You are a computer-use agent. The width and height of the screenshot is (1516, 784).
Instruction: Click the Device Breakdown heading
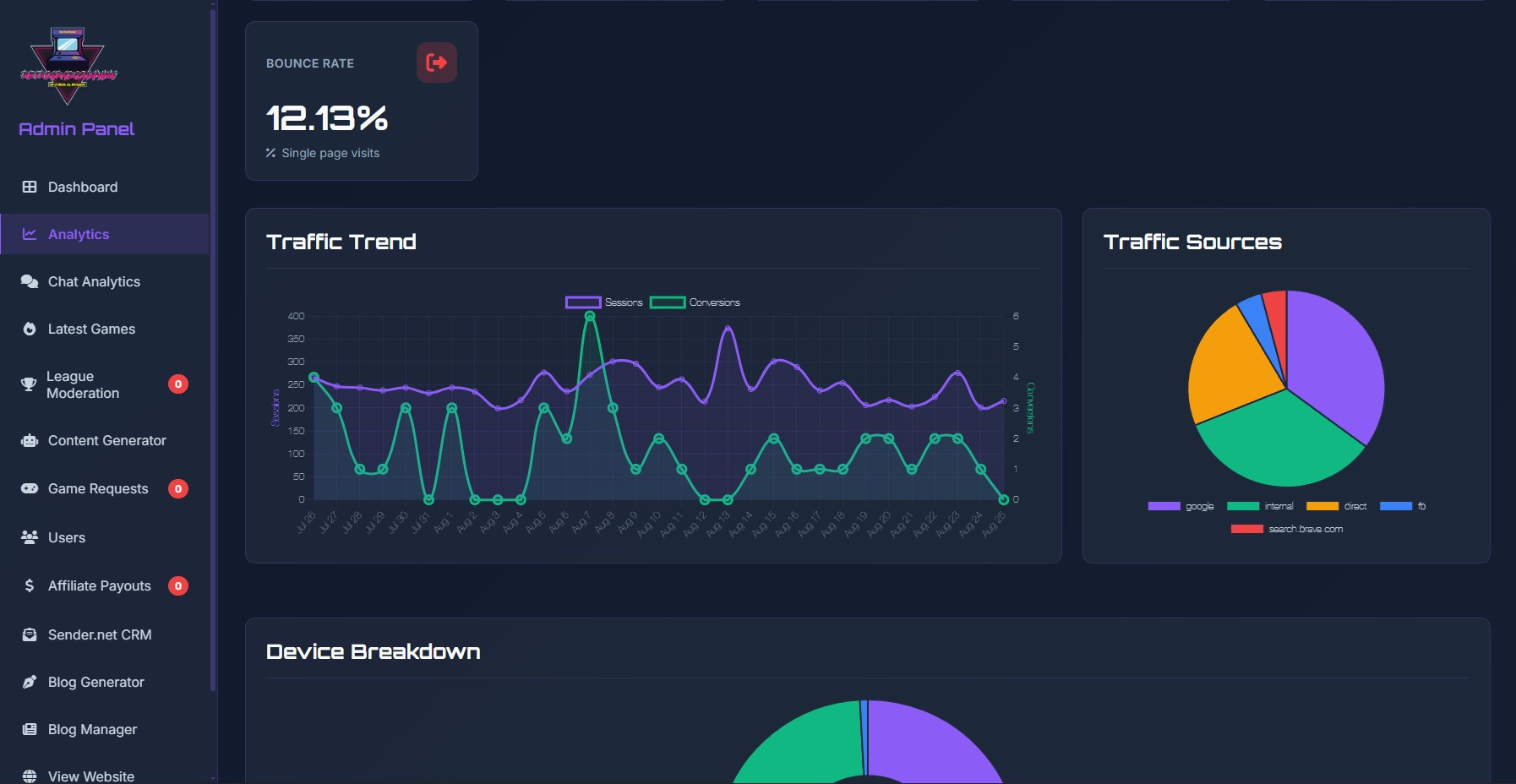(374, 651)
